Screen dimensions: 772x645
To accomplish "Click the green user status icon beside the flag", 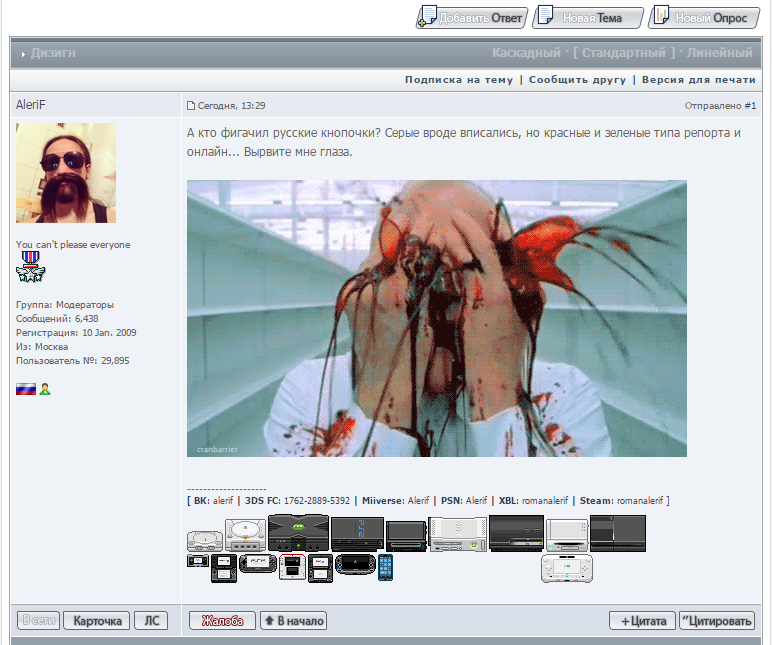I will (x=45, y=389).
